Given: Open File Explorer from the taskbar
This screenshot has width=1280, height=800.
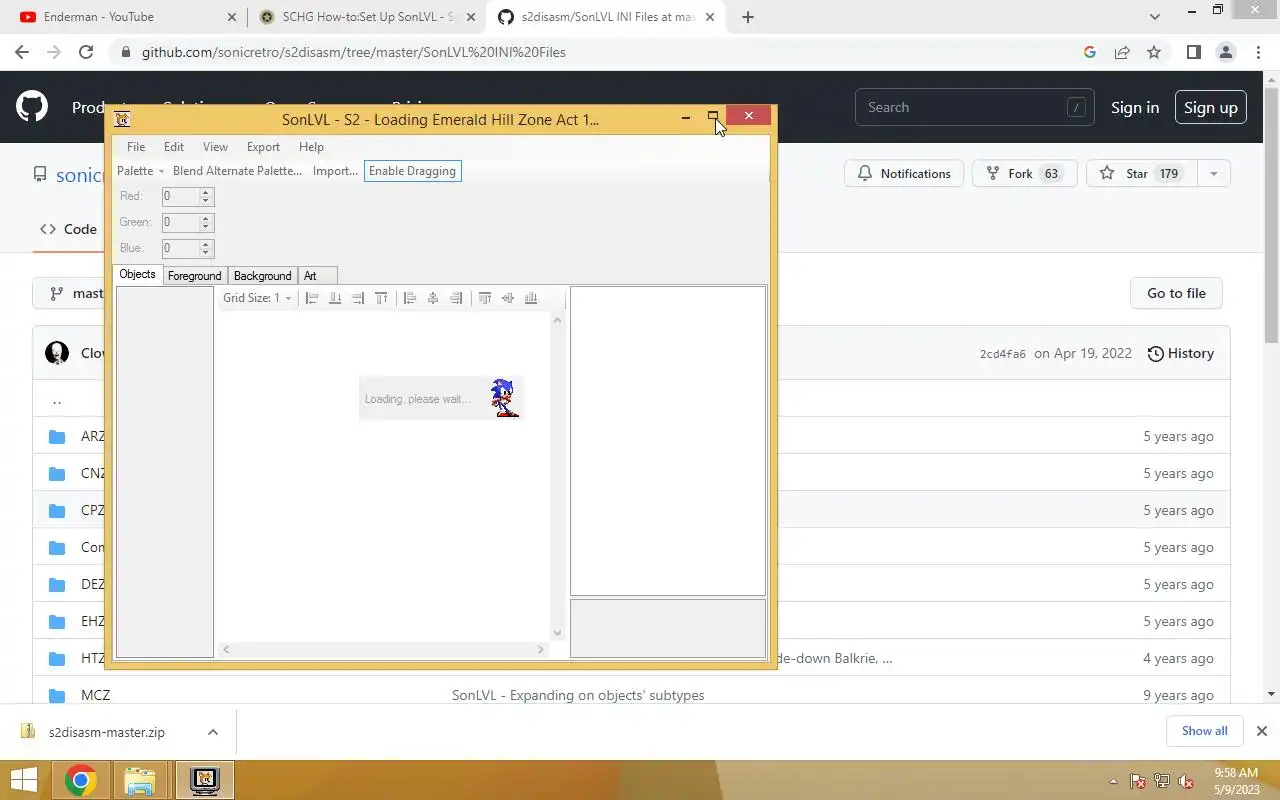Looking at the screenshot, I should 139,780.
